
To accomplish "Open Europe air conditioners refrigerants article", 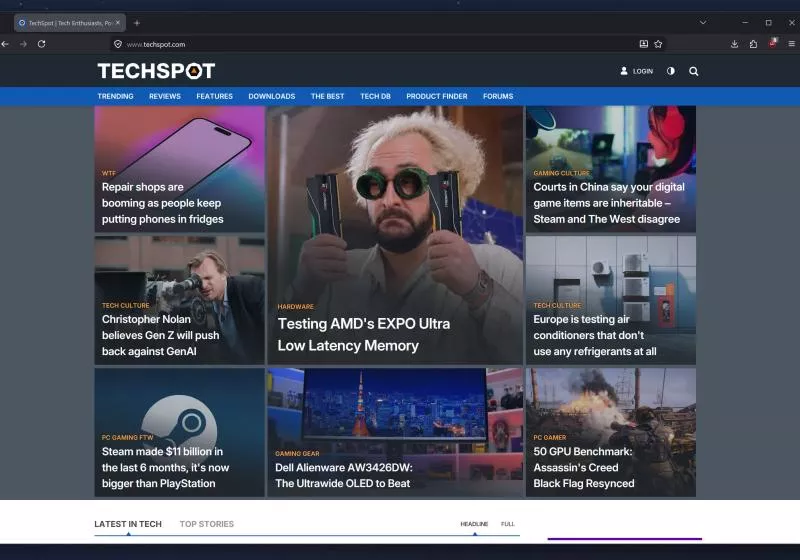I will [595, 335].
